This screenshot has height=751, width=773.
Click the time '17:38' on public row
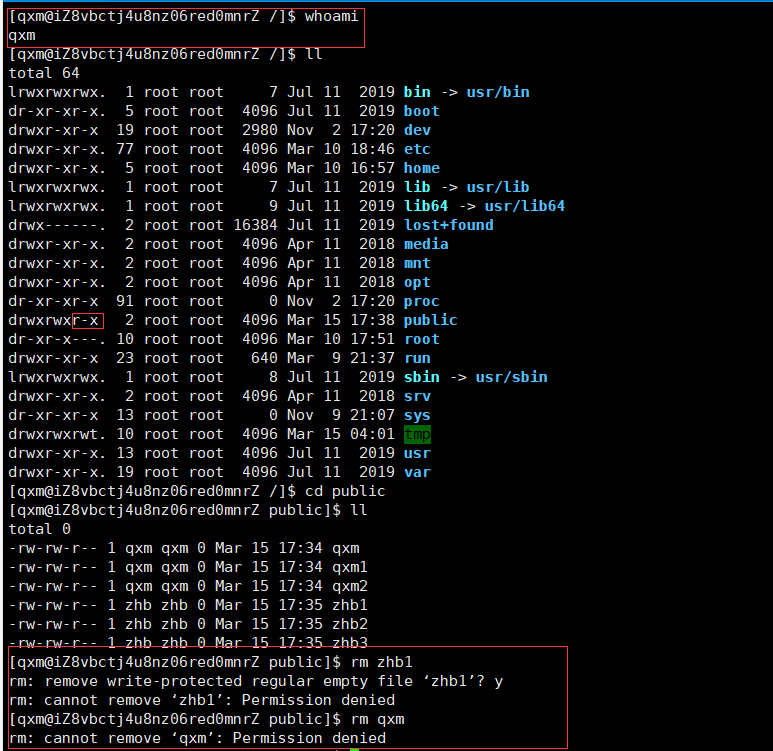372,321
